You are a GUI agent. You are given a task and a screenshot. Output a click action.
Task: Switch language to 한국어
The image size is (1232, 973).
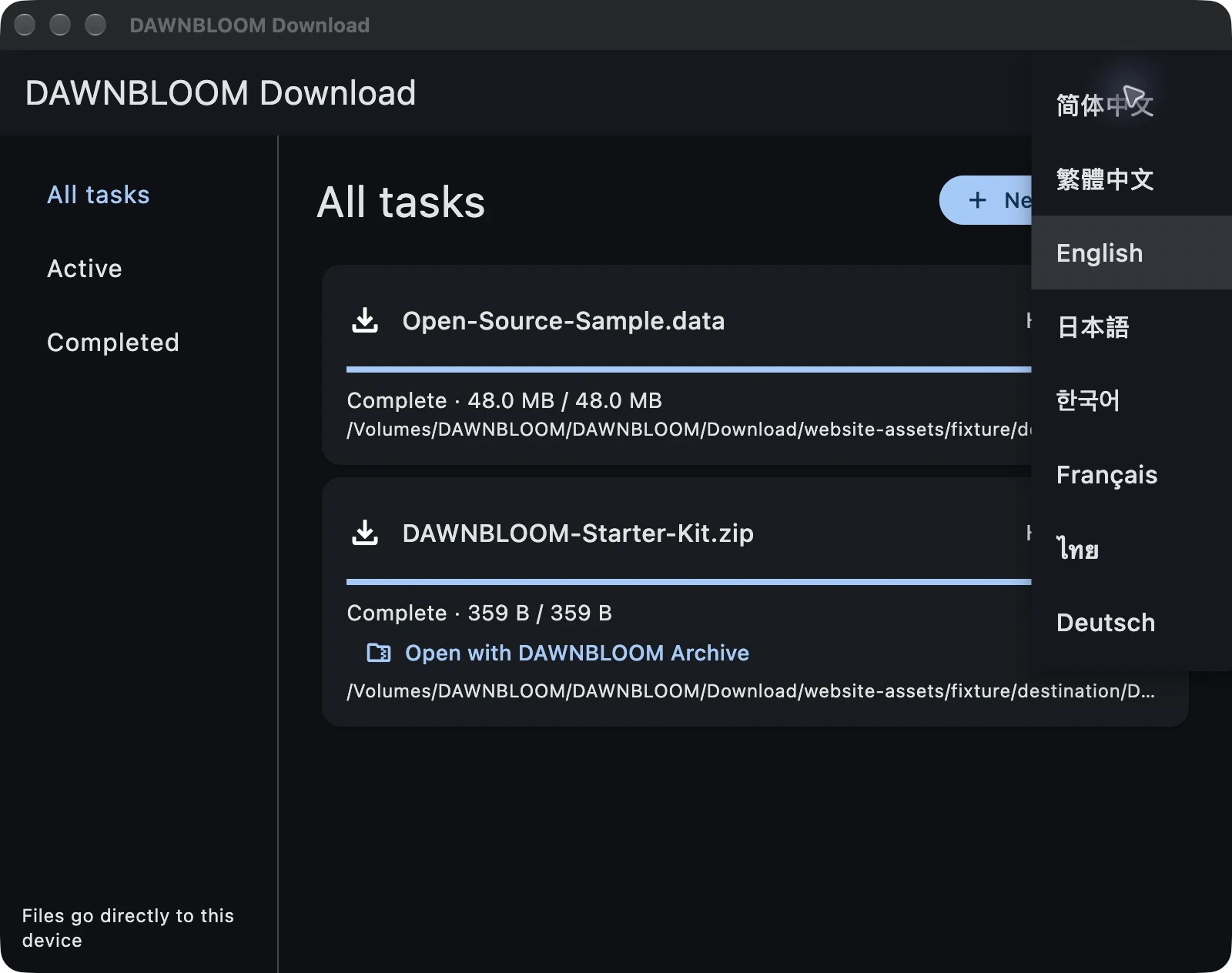point(1131,400)
